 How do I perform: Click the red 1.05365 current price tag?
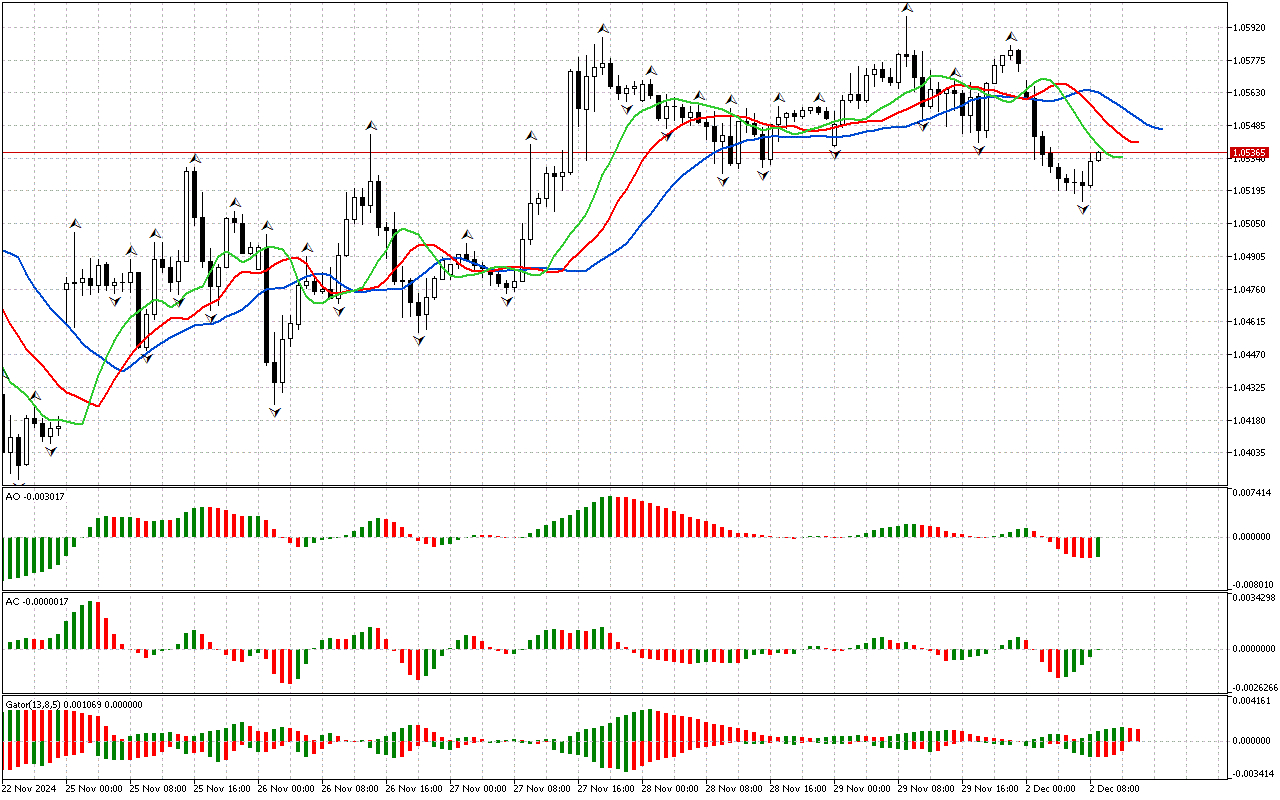pos(1250,153)
